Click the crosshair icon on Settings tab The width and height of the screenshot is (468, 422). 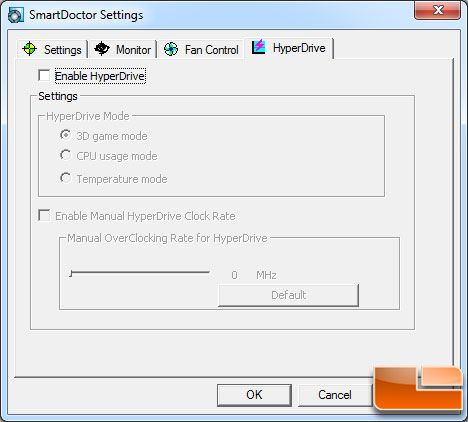click(29, 49)
